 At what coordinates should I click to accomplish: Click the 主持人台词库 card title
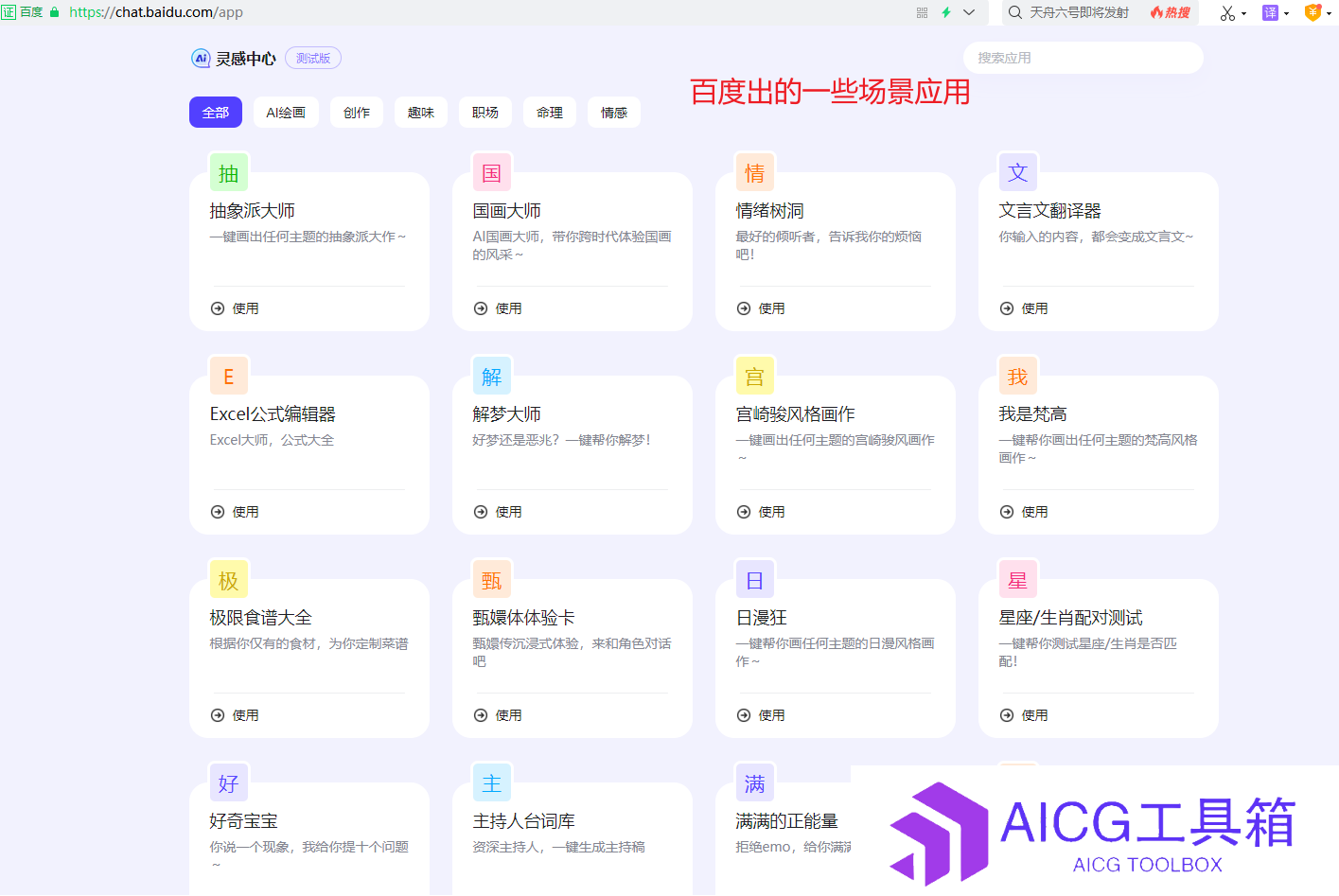pos(524,821)
